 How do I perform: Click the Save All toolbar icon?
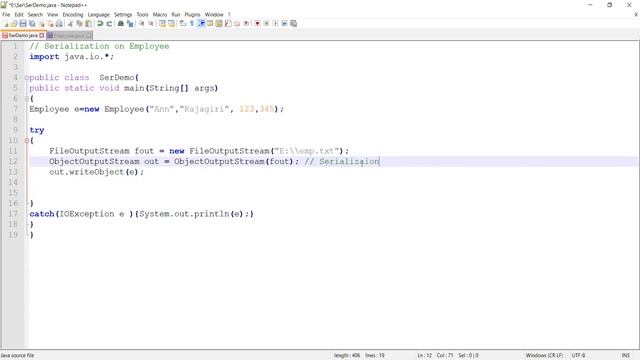pyautogui.click(x=32, y=24)
